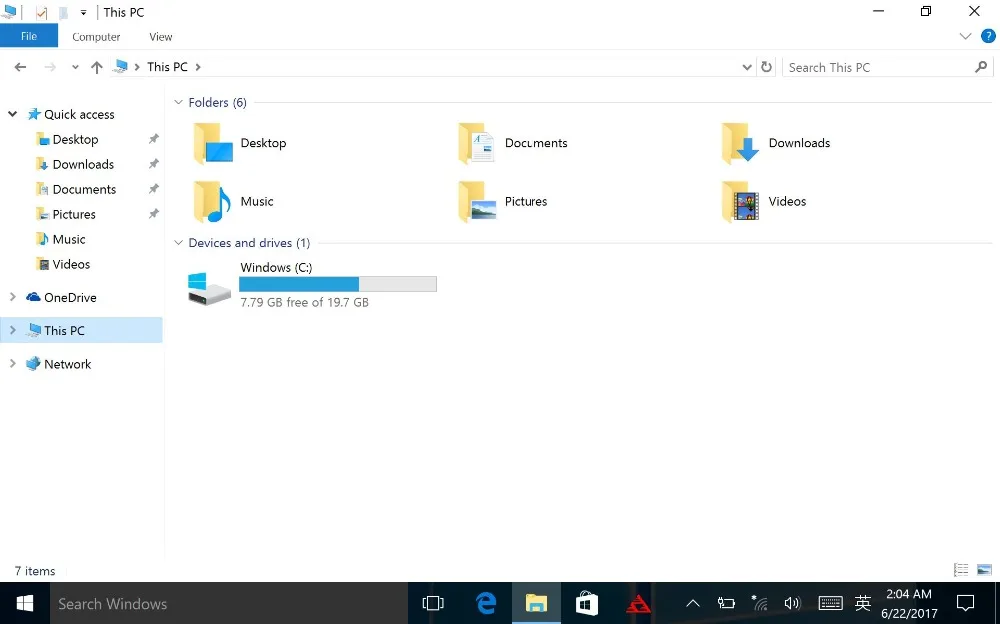
Task: Click the New folder icon in title bar
Action: click(63, 12)
